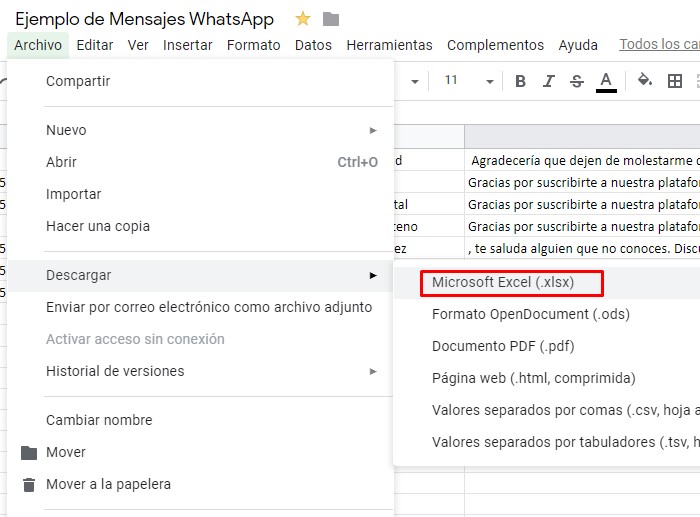The height and width of the screenshot is (517, 700).
Task: Expand the Nuevo submenu
Action: tap(373, 130)
